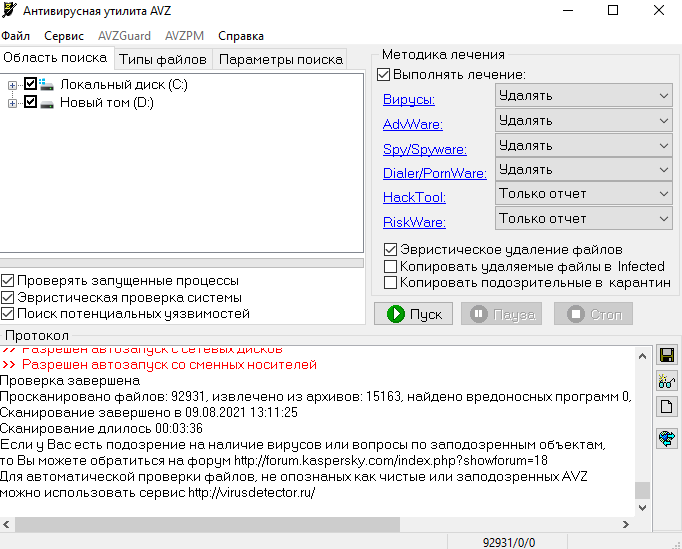Click the 'Сканирование завершено в 09.08.2021' line
682x549 pixels.
point(149,412)
